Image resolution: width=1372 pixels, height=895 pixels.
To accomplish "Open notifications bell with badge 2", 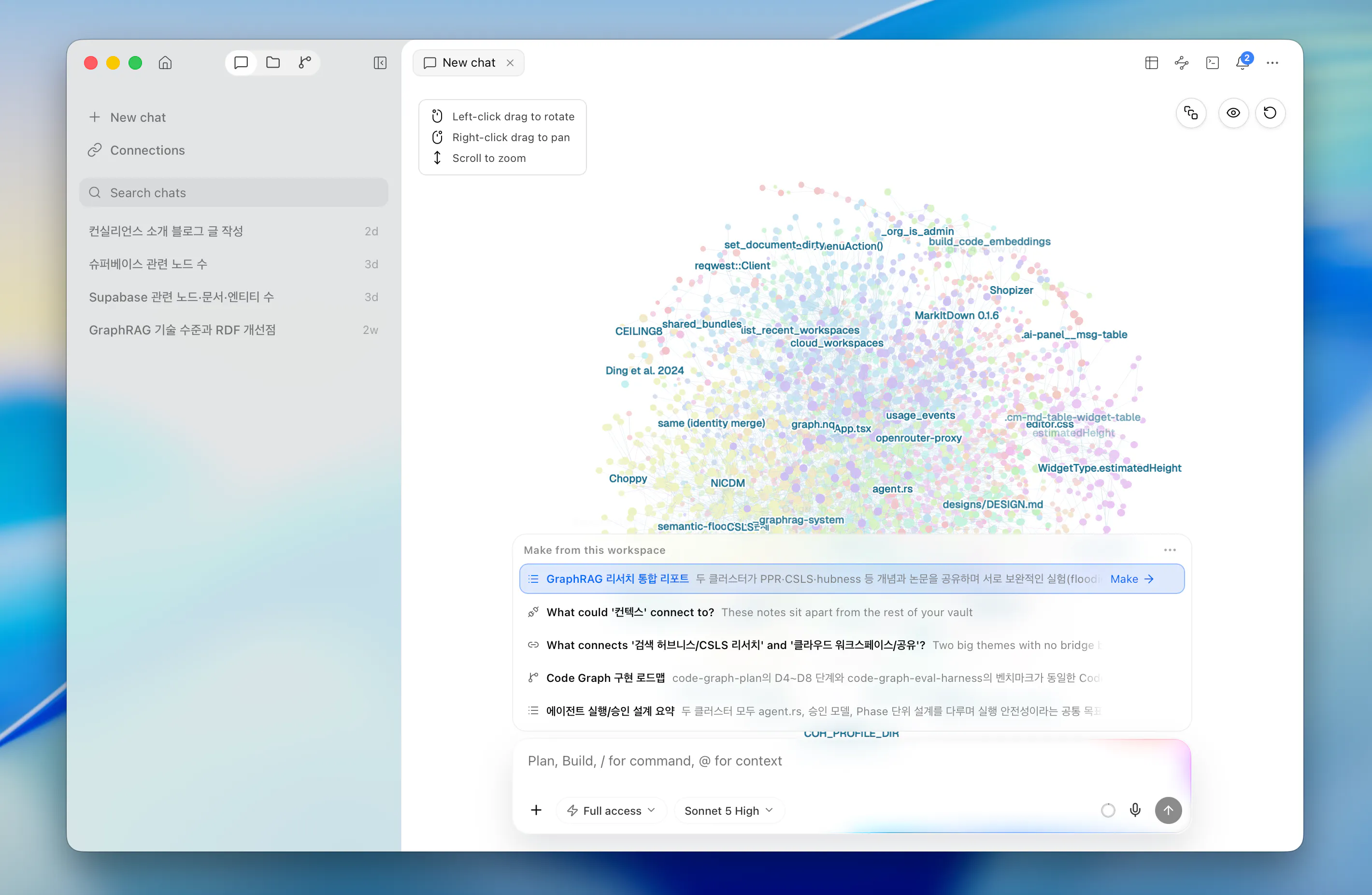I will coord(1243,62).
